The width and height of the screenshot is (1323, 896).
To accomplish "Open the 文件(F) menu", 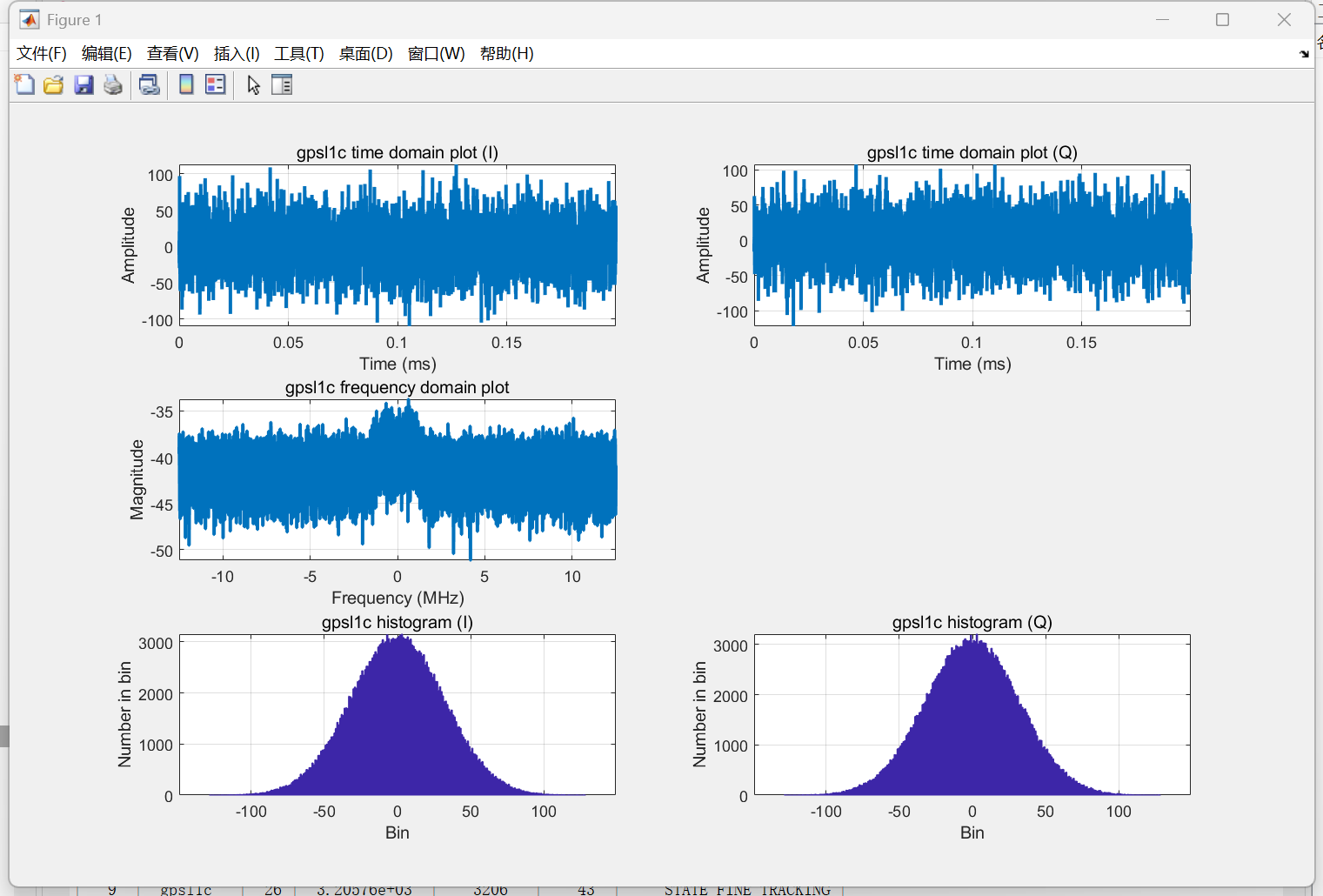I will tap(42, 54).
